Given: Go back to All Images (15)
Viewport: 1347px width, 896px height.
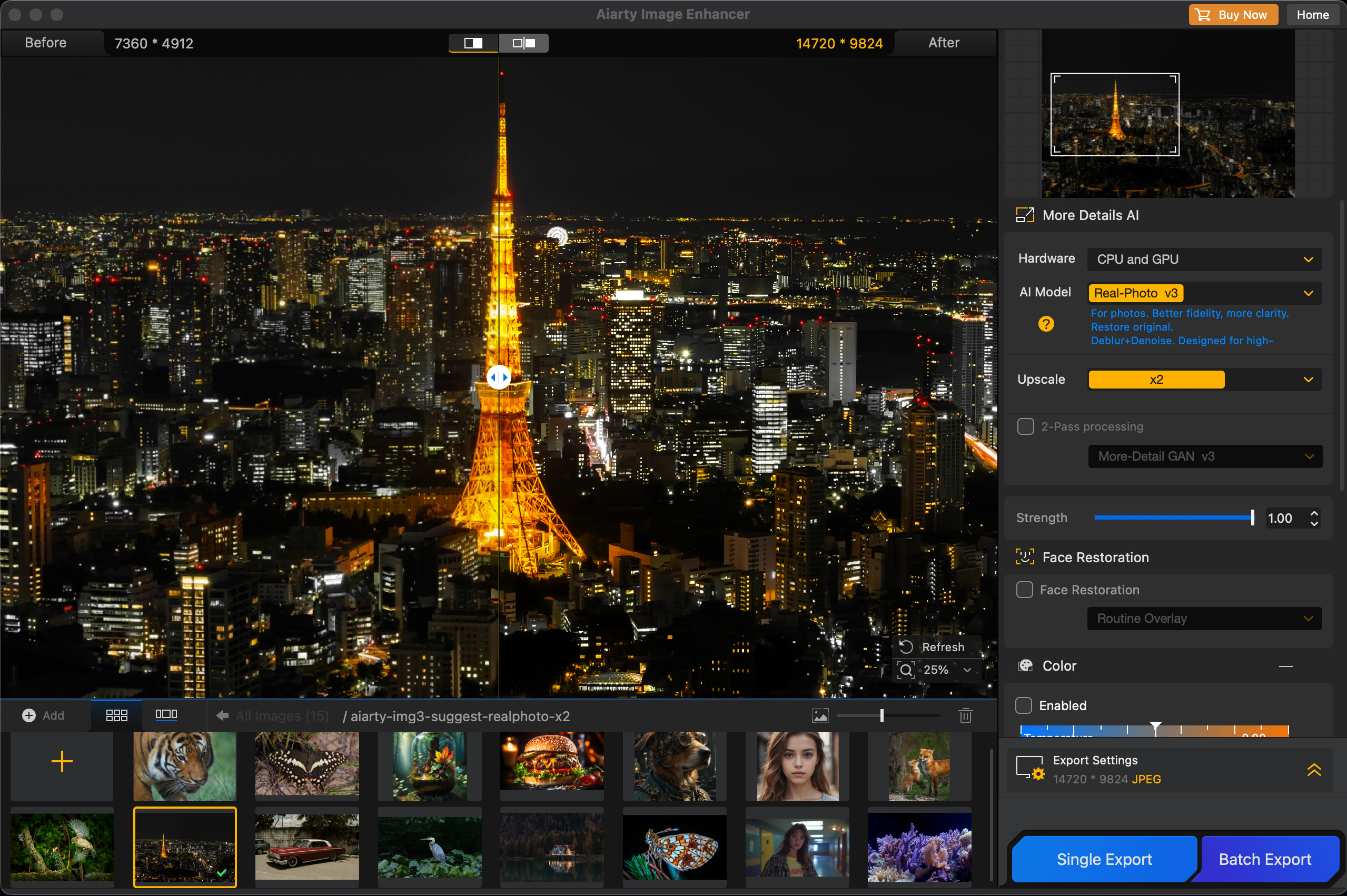Looking at the screenshot, I should [272, 715].
